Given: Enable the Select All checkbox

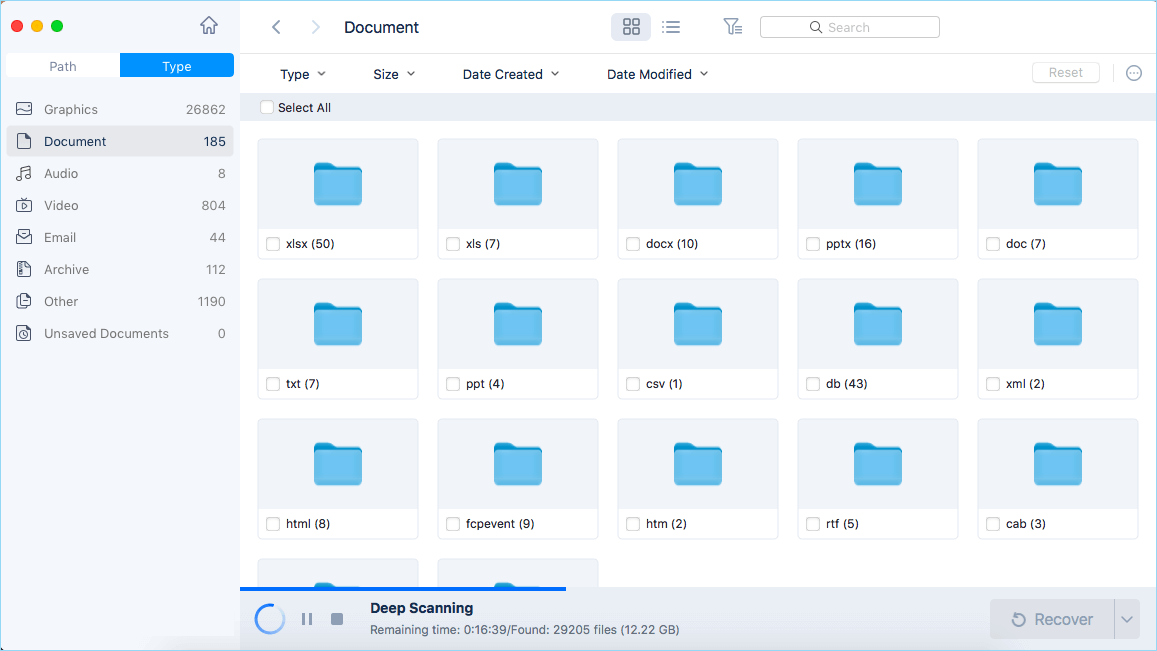Looking at the screenshot, I should 266,106.
